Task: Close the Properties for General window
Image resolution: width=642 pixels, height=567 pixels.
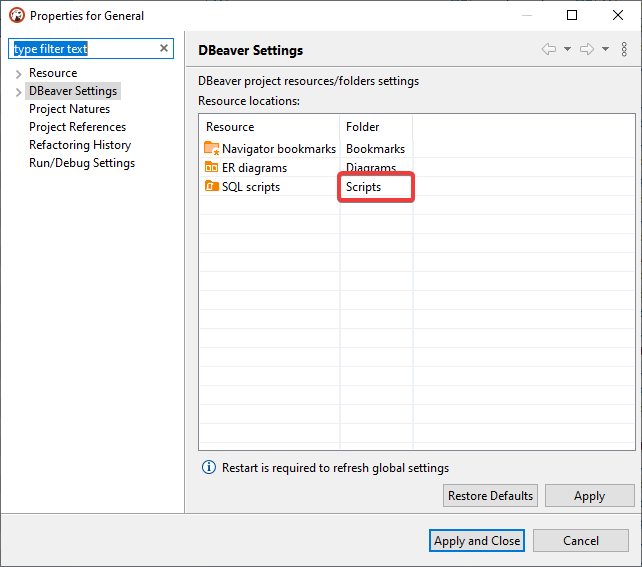Action: (618, 15)
